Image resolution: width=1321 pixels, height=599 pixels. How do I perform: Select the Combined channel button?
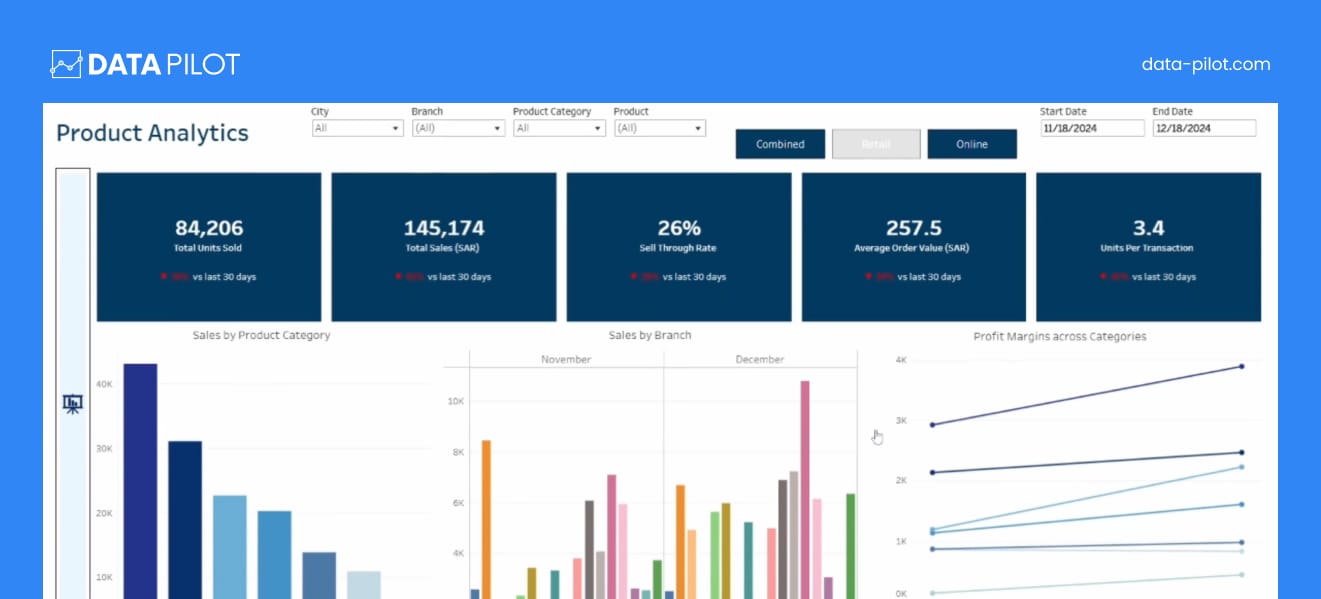780,144
